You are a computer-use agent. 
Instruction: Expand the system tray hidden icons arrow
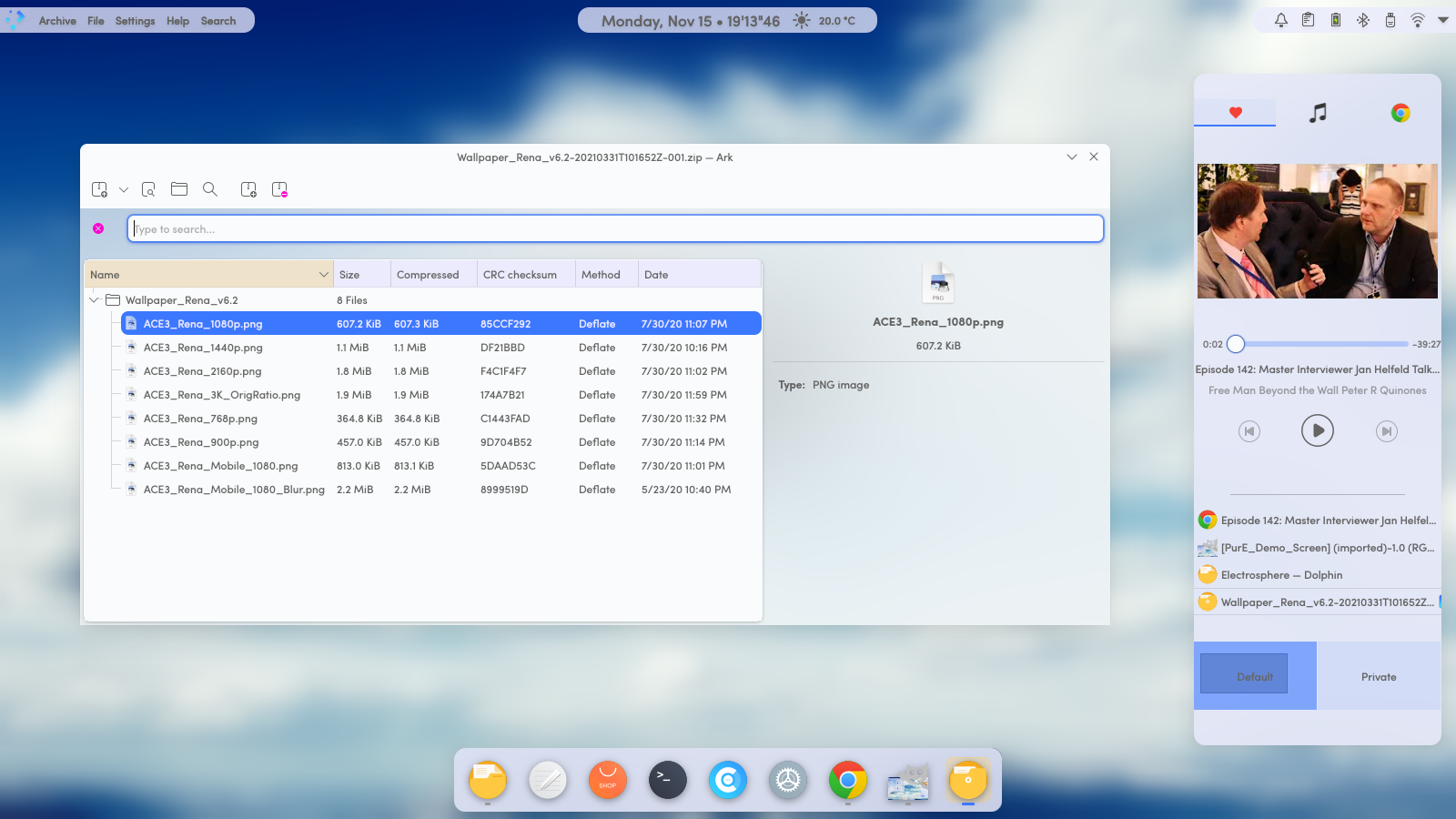tap(1443, 20)
